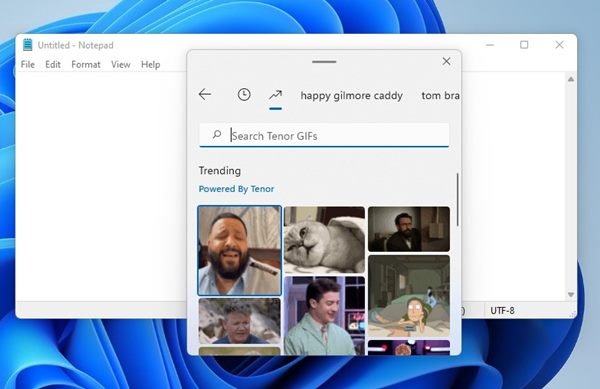
Task: Open recently used GIFs clock icon
Action: pos(244,94)
